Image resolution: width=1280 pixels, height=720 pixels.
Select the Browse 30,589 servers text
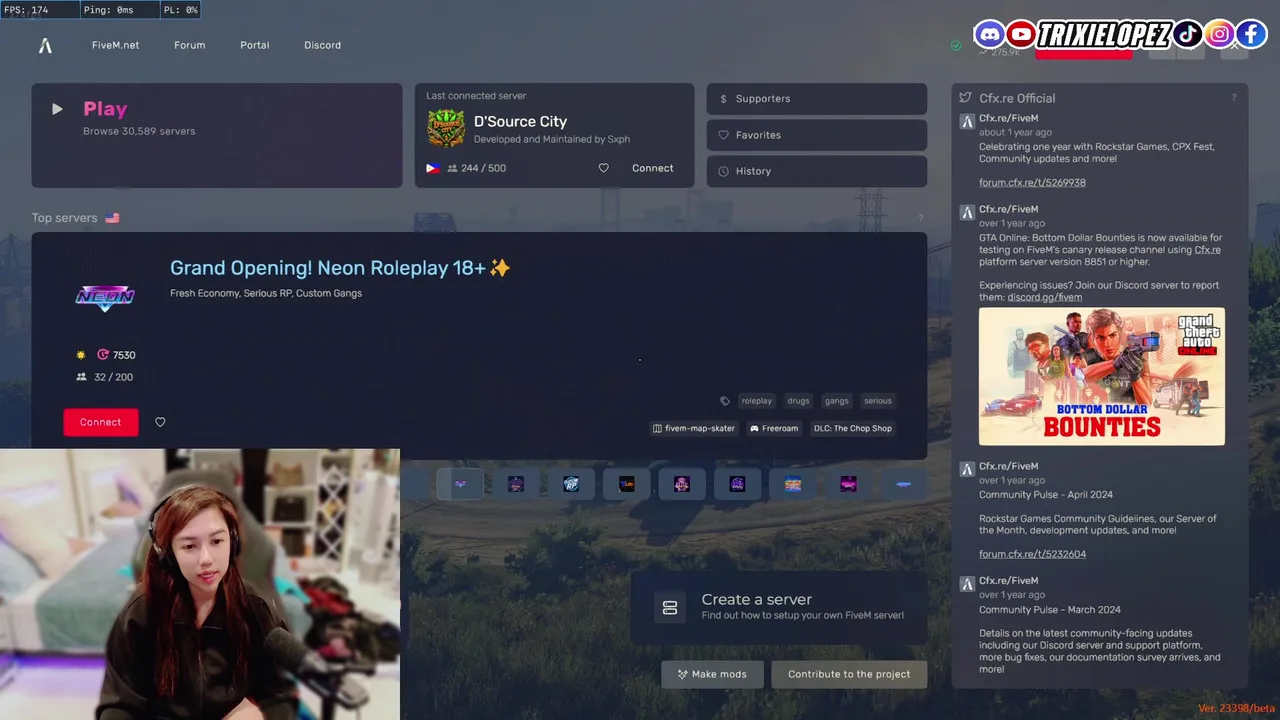click(x=139, y=131)
